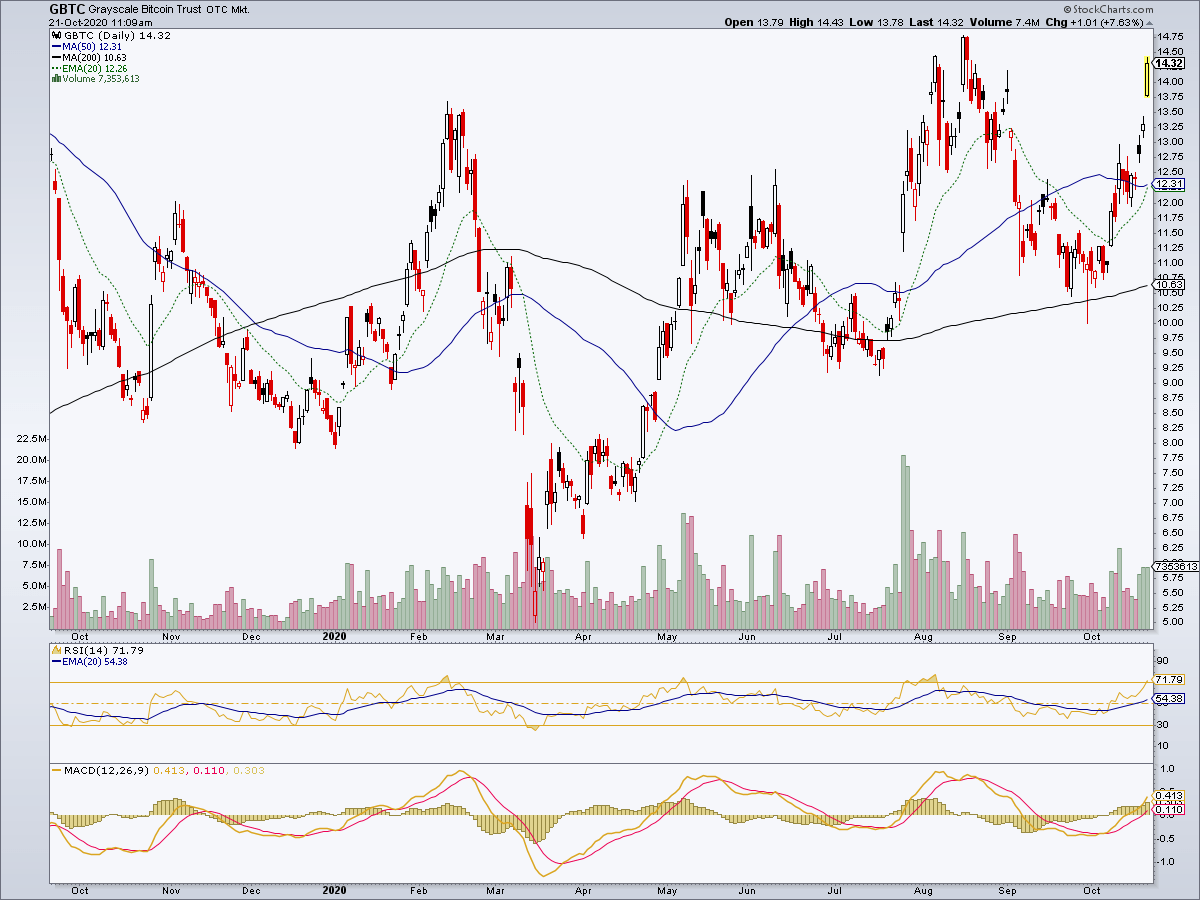Select the 21-Oct-2020 11:09am timestamp
Viewport: 1200px width, 900px height.
point(101,22)
